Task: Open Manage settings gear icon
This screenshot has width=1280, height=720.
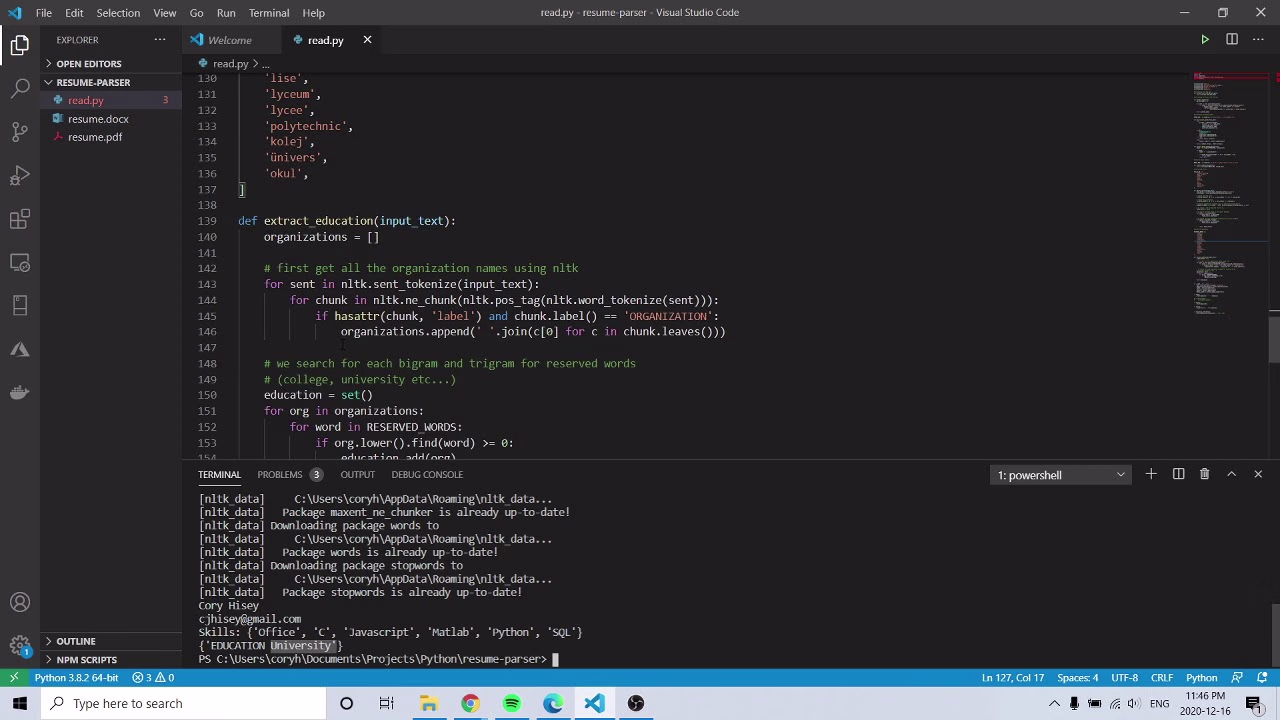Action: (x=20, y=645)
